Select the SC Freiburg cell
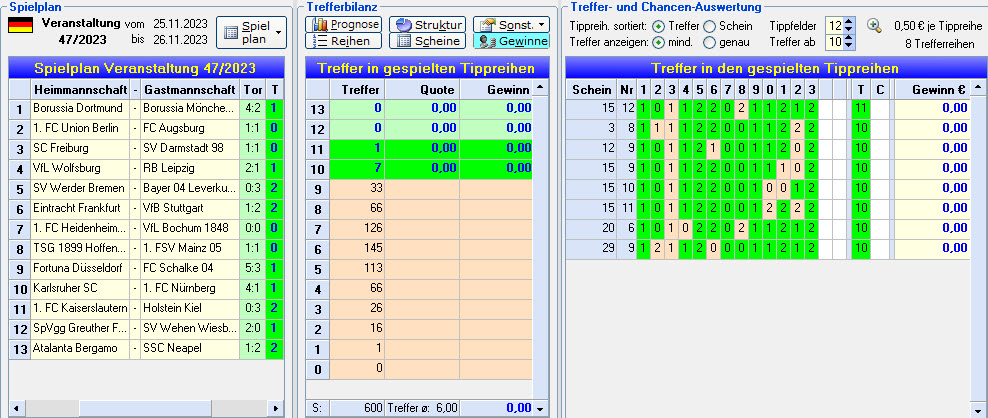Screen dimensions: 988x418 click(81, 148)
